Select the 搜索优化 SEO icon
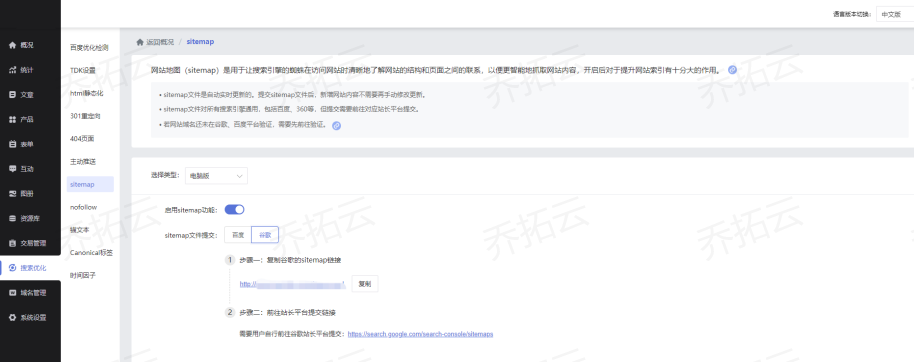914x362 pixels. tap(12, 268)
